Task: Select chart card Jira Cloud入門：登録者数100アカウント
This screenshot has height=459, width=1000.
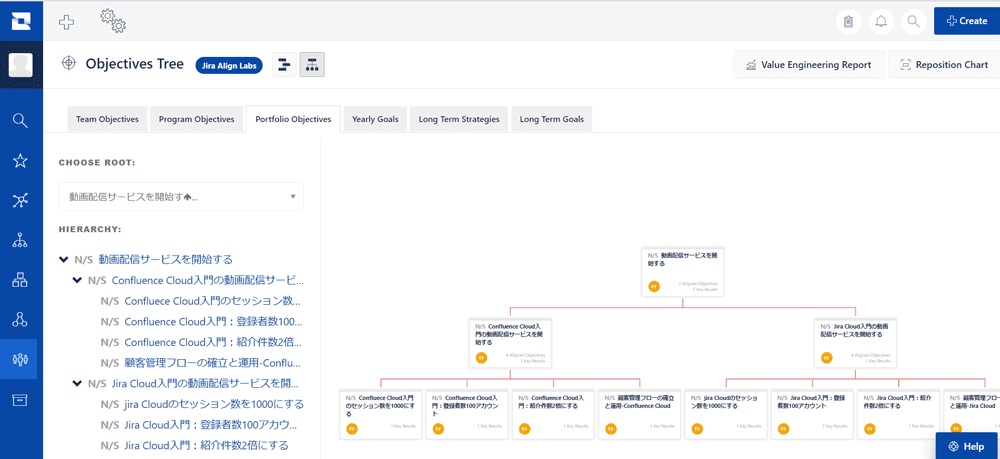Action: point(812,414)
